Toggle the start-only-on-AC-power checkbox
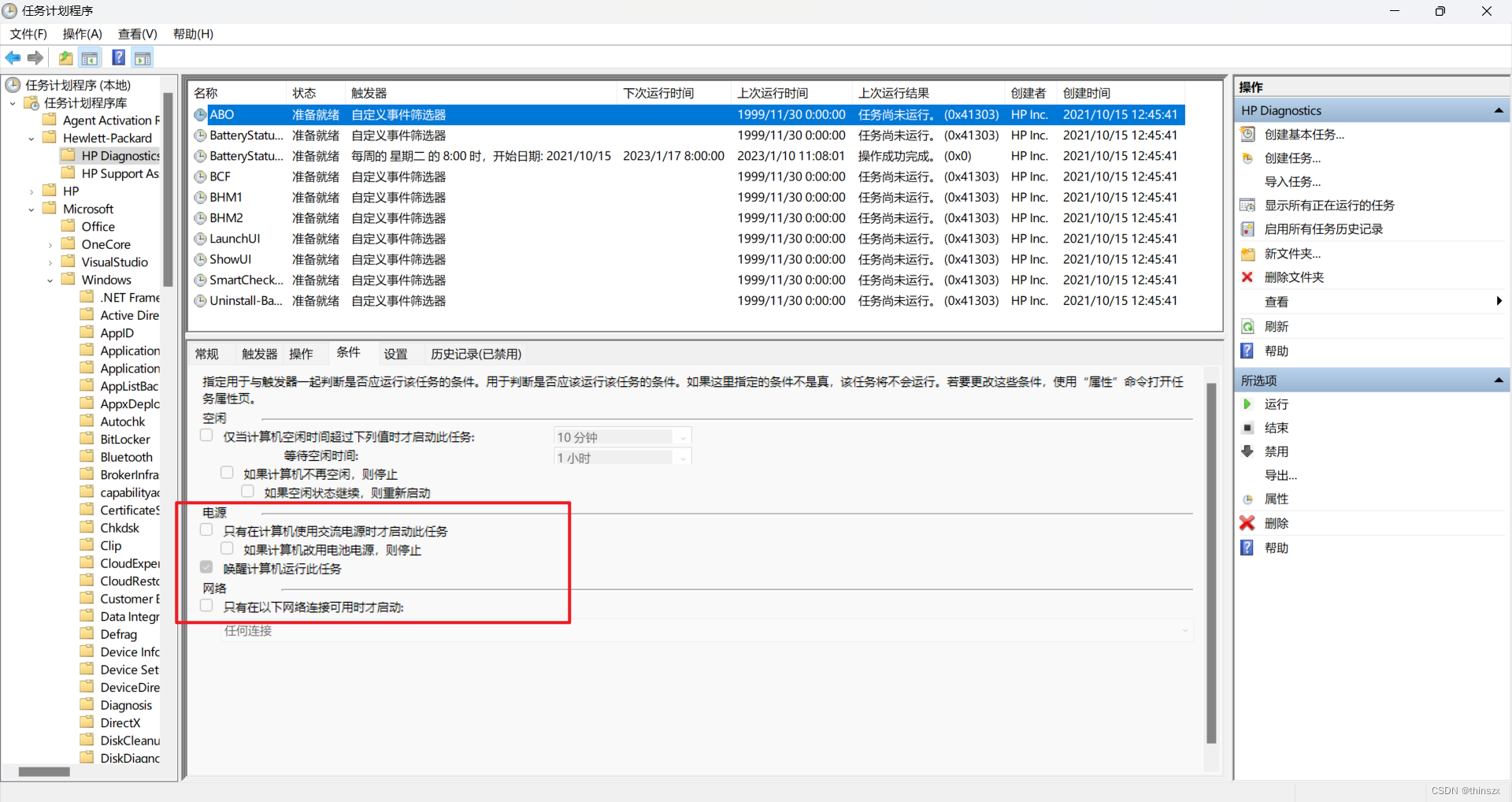The height and width of the screenshot is (802, 1512). coord(206,530)
